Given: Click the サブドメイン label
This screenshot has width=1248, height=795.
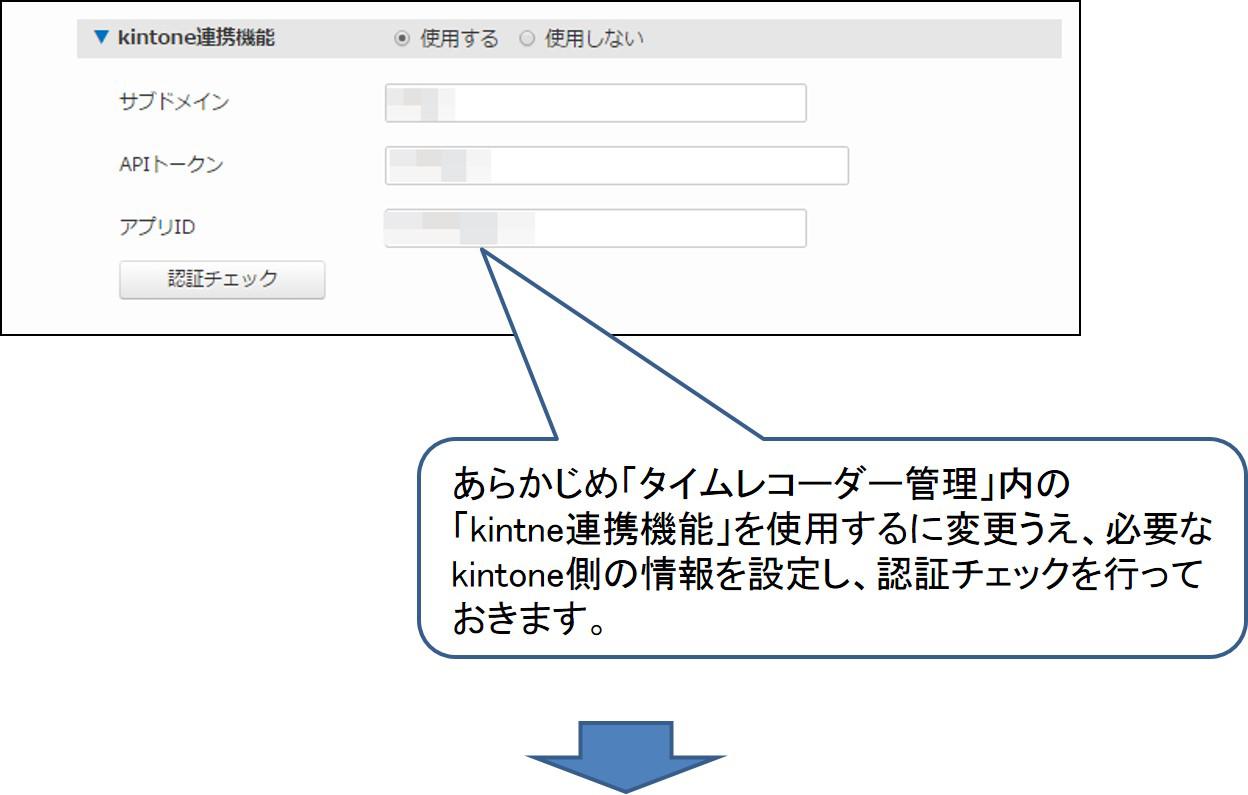Looking at the screenshot, I should click(x=174, y=102).
